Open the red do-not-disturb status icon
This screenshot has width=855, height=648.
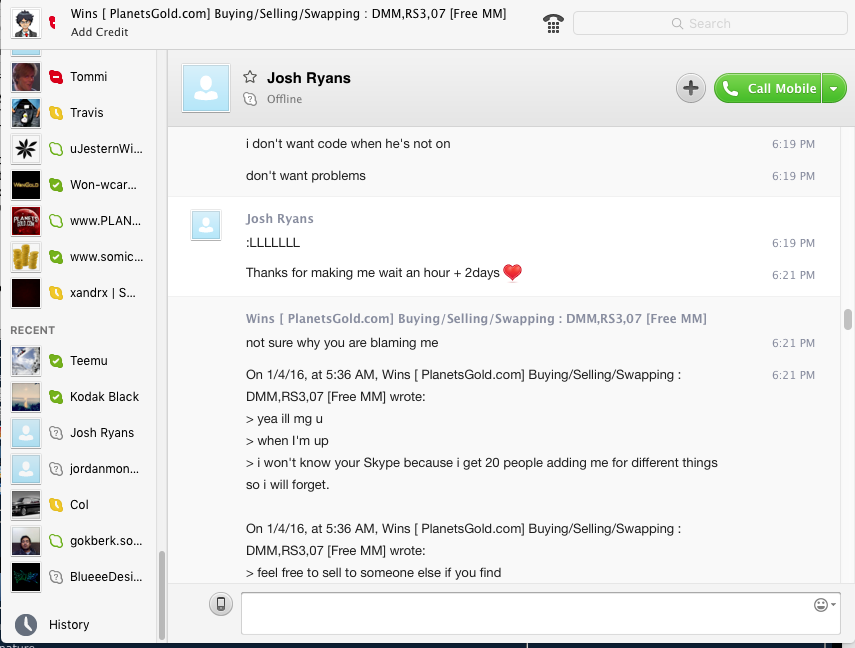pos(53,22)
